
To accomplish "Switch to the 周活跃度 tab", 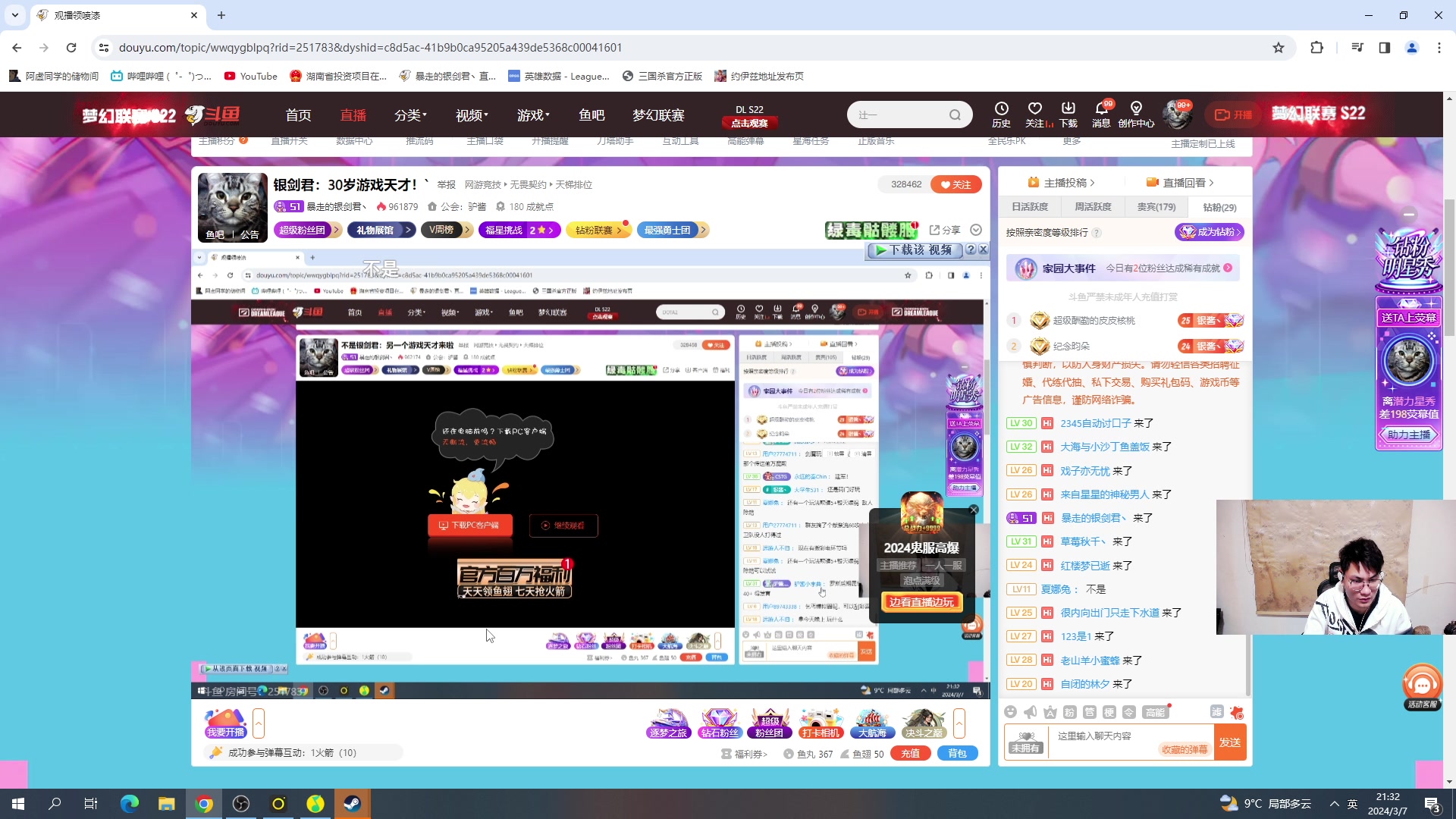I will (1093, 207).
